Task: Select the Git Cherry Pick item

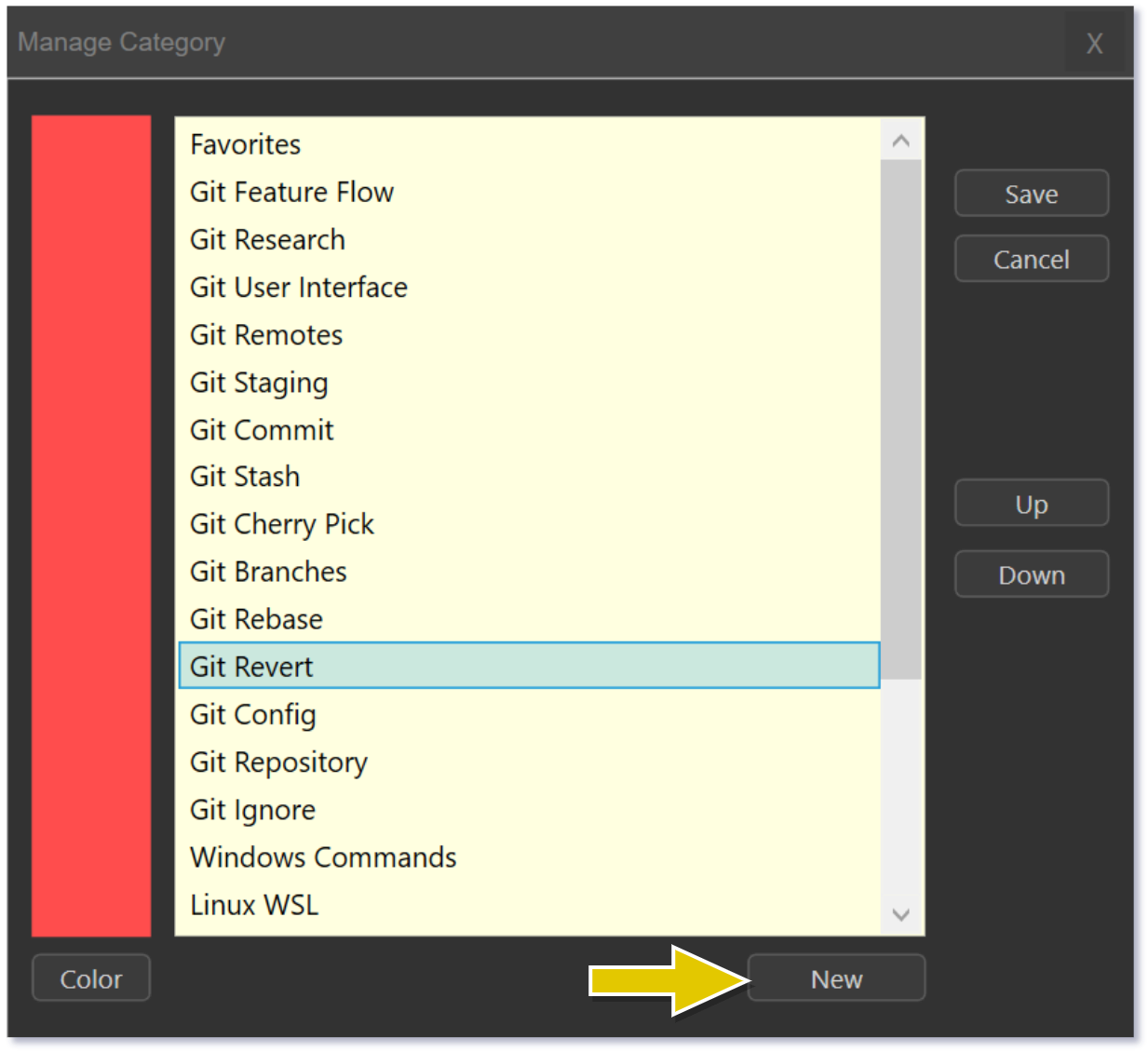Action: coord(281,524)
